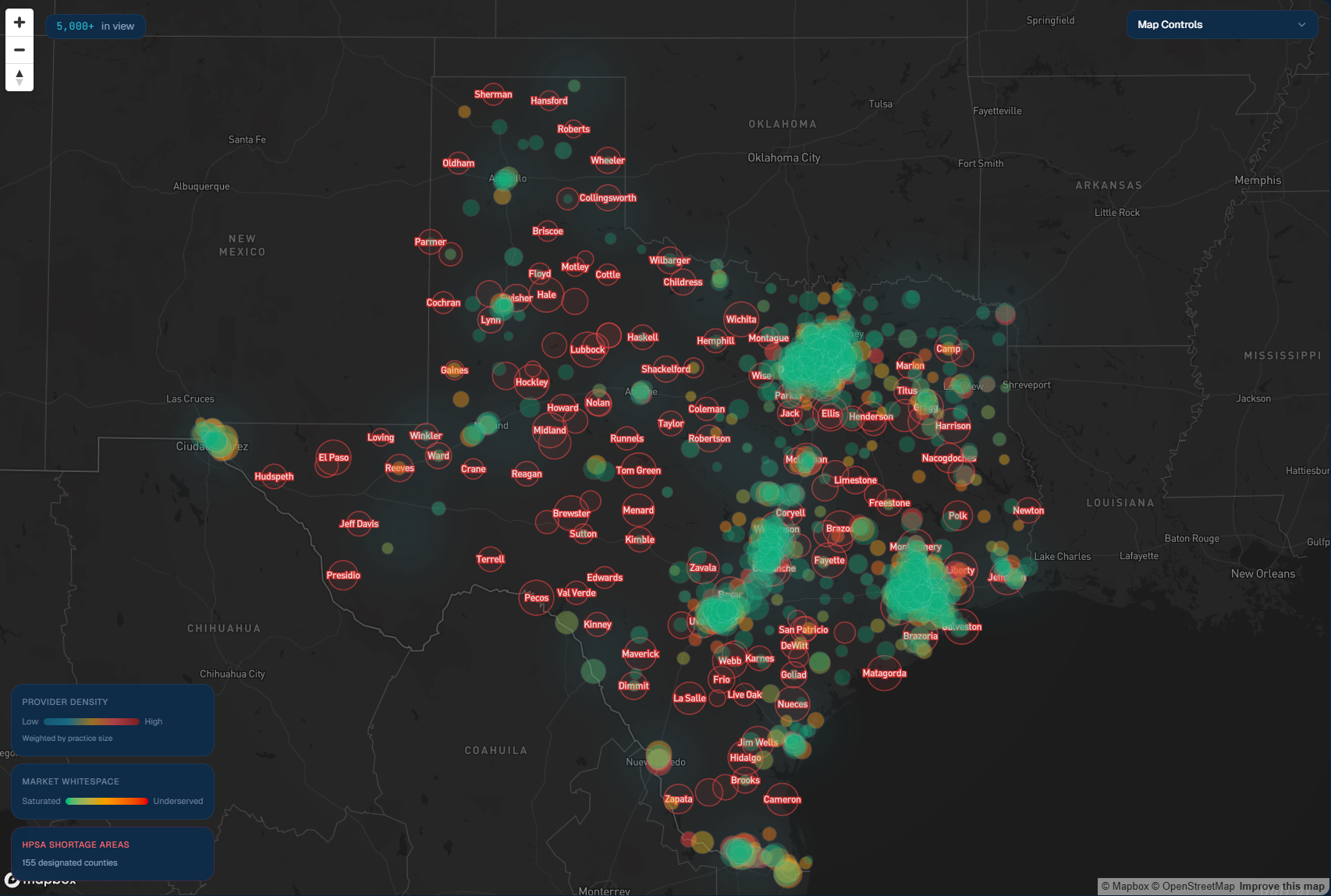Click the chevron on Map Controls
Viewport: 1331px width, 896px height.
point(1302,25)
